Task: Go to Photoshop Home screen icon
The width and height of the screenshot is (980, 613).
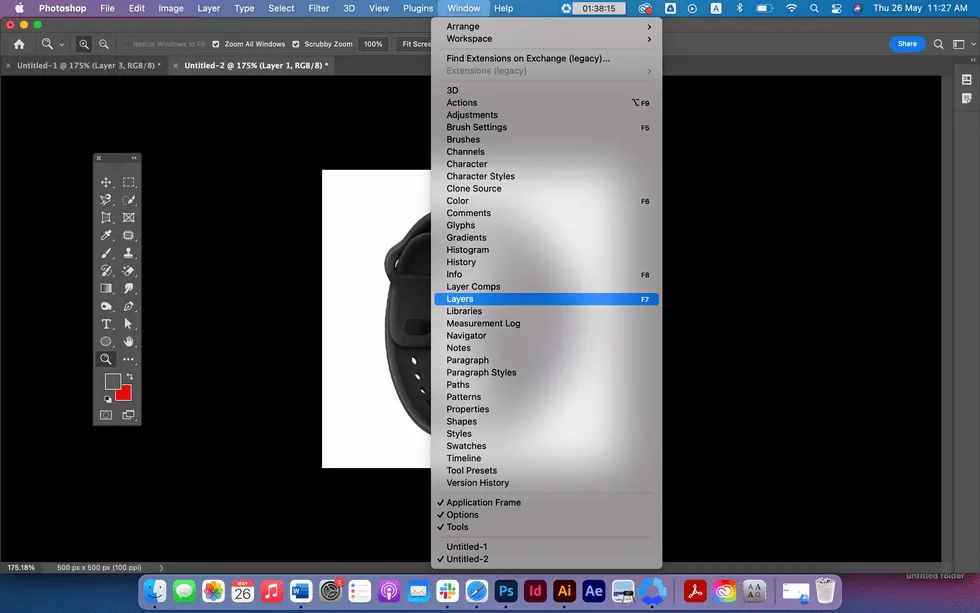Action: point(19,44)
